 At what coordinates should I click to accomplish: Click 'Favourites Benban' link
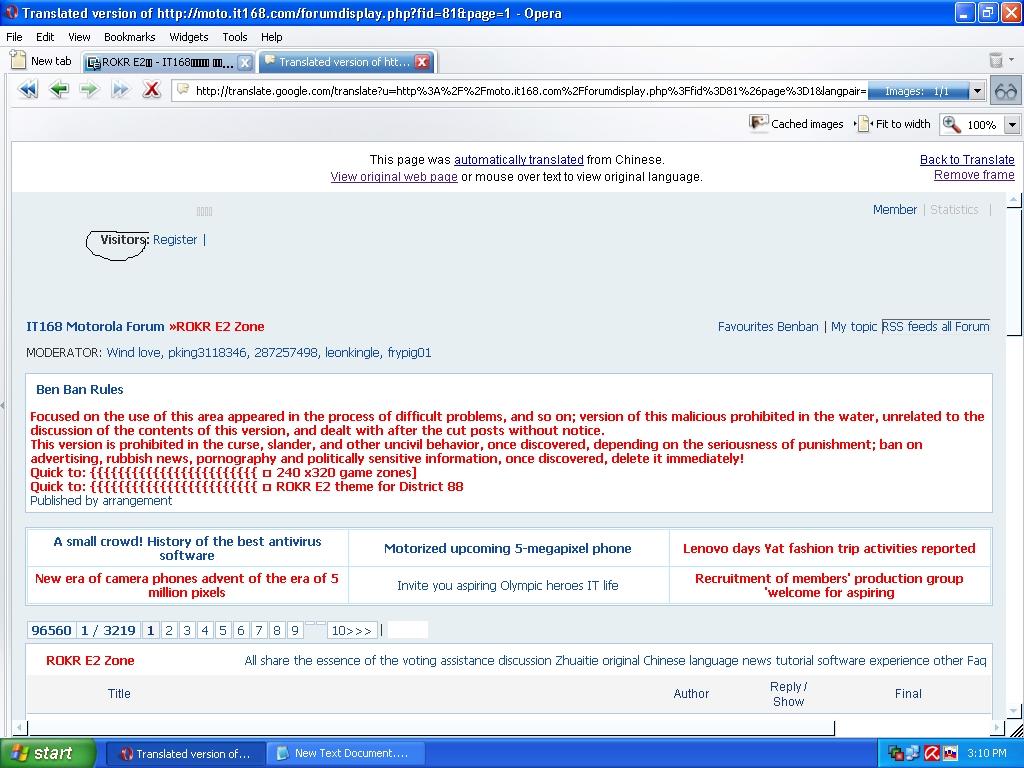click(x=768, y=327)
